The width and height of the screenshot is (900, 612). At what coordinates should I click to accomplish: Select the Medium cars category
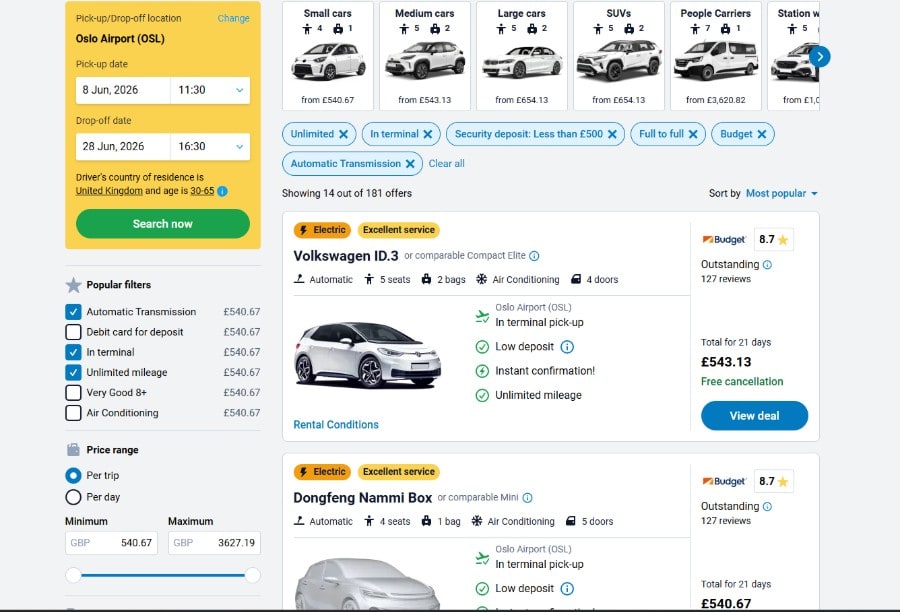pos(425,56)
